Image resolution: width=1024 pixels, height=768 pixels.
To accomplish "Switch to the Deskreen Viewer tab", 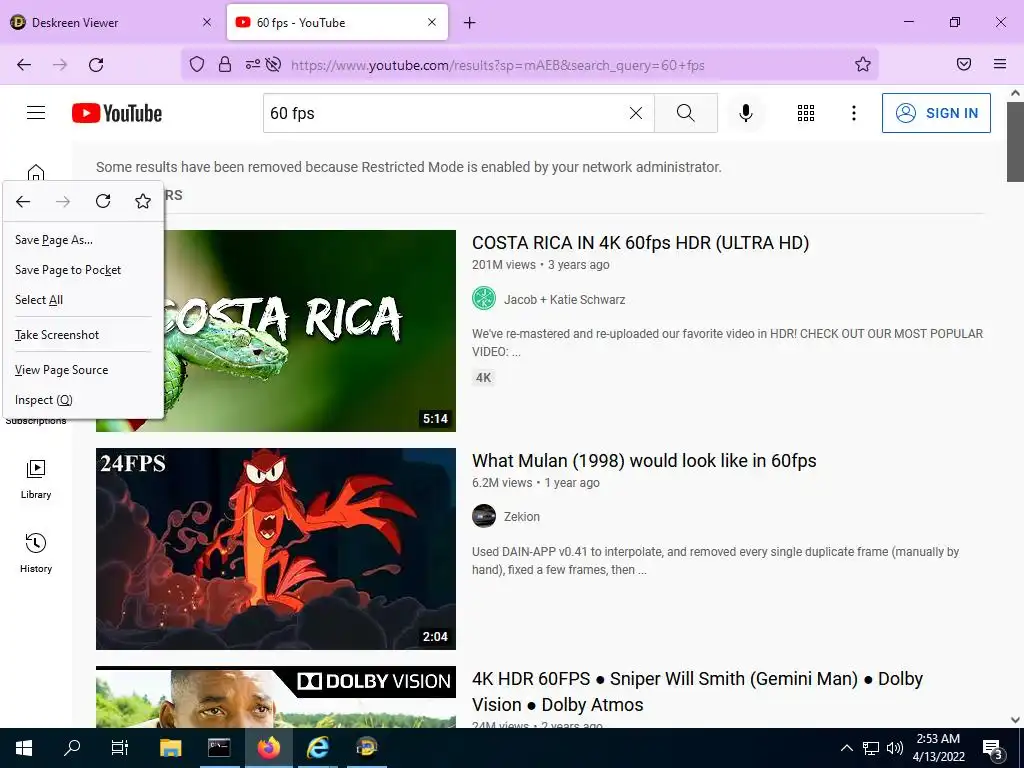I will tap(111, 22).
